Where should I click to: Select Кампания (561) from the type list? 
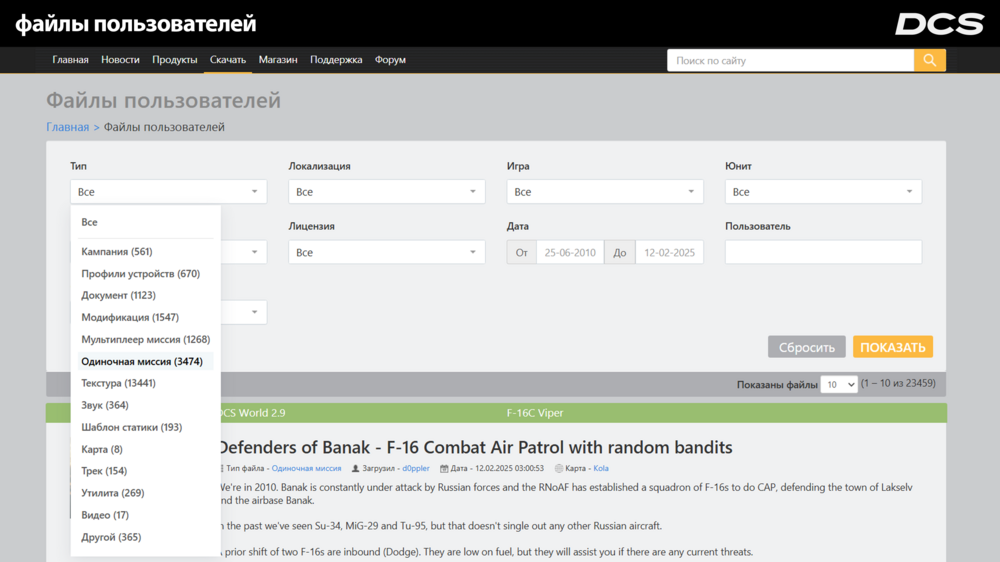[117, 252]
